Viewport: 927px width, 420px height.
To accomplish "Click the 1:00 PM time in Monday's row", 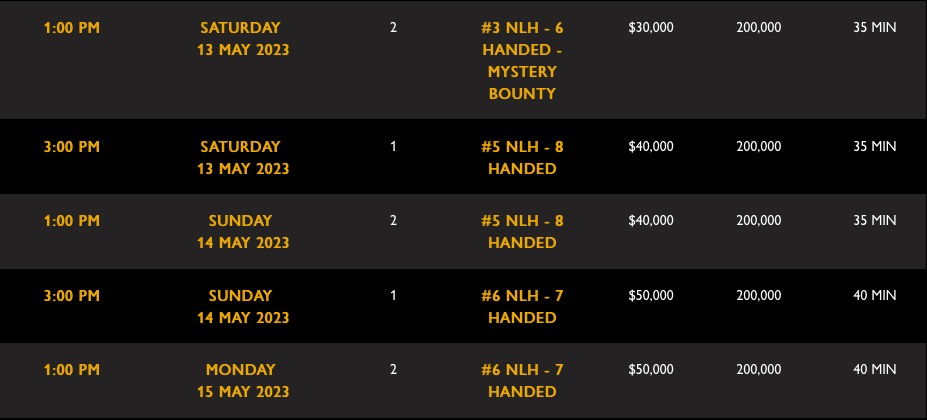I will click(72, 370).
